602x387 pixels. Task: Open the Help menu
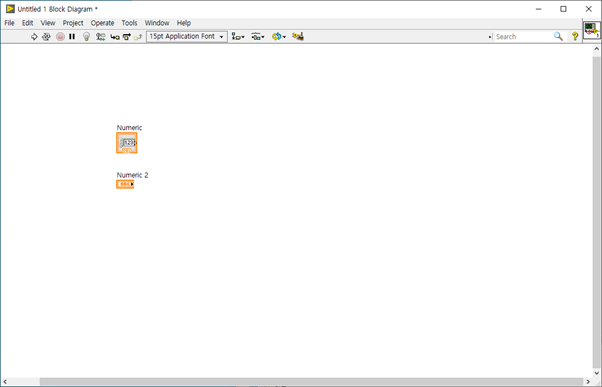click(x=184, y=23)
